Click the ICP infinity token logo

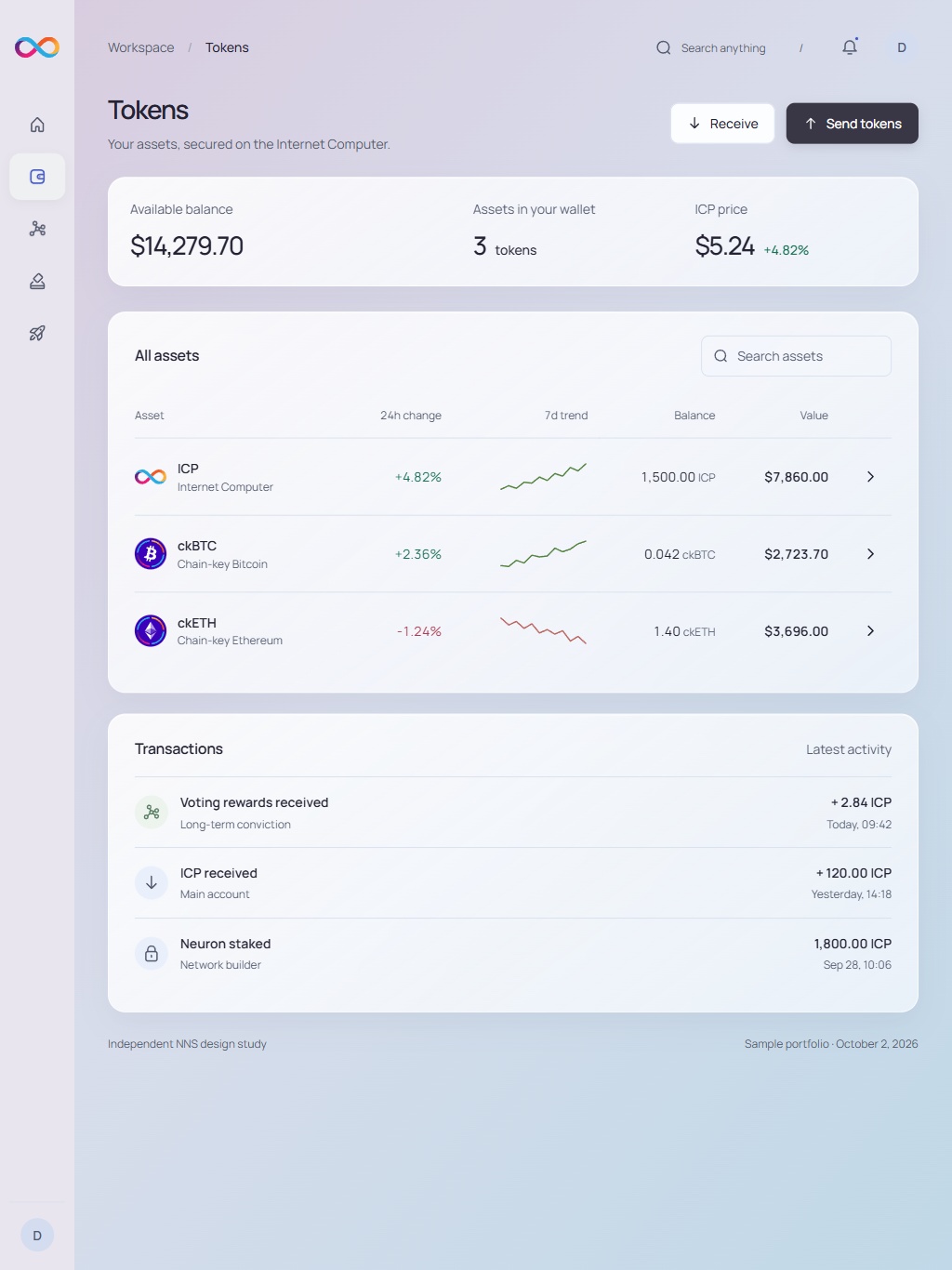151,477
